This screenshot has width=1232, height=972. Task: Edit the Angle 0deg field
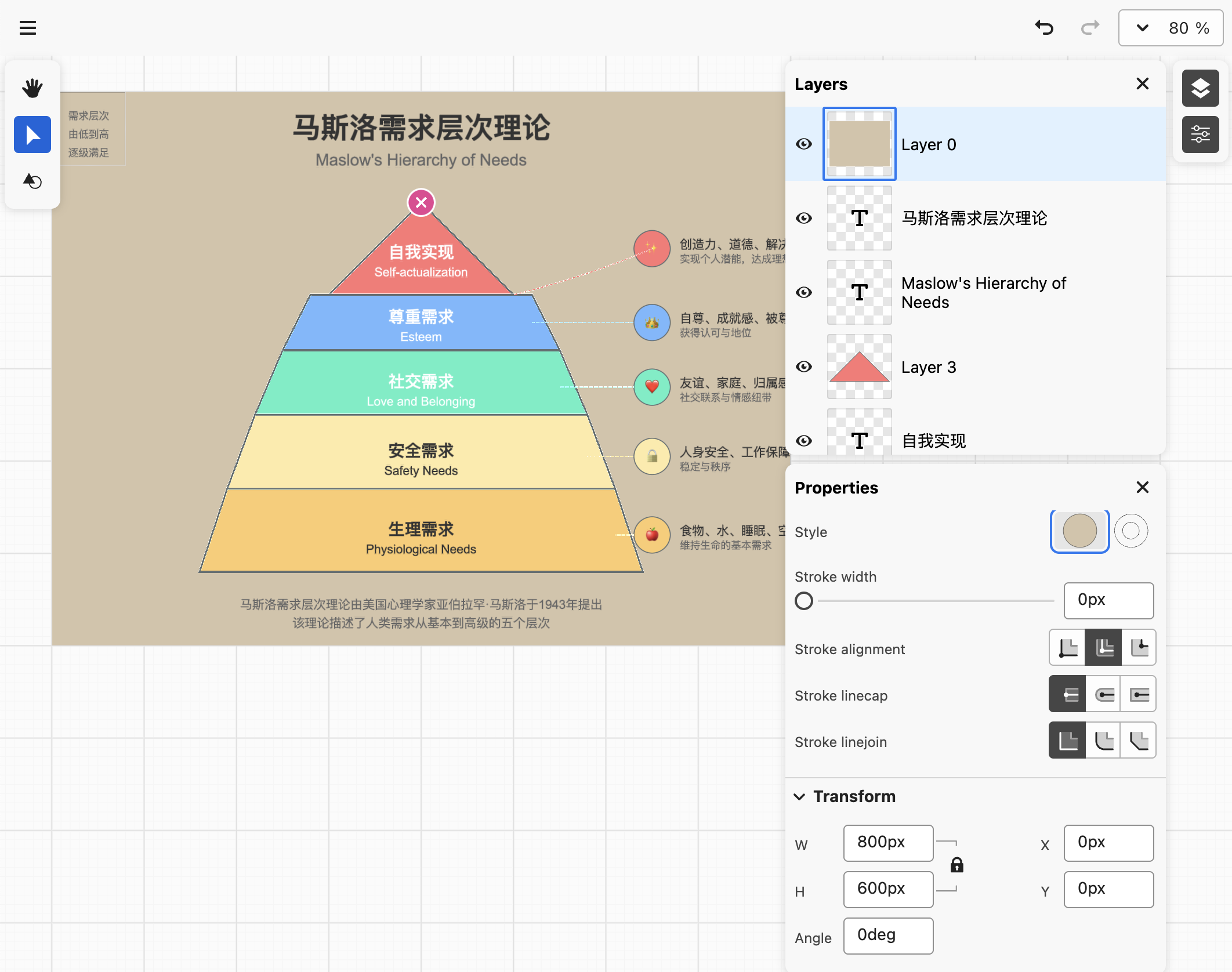(888, 935)
